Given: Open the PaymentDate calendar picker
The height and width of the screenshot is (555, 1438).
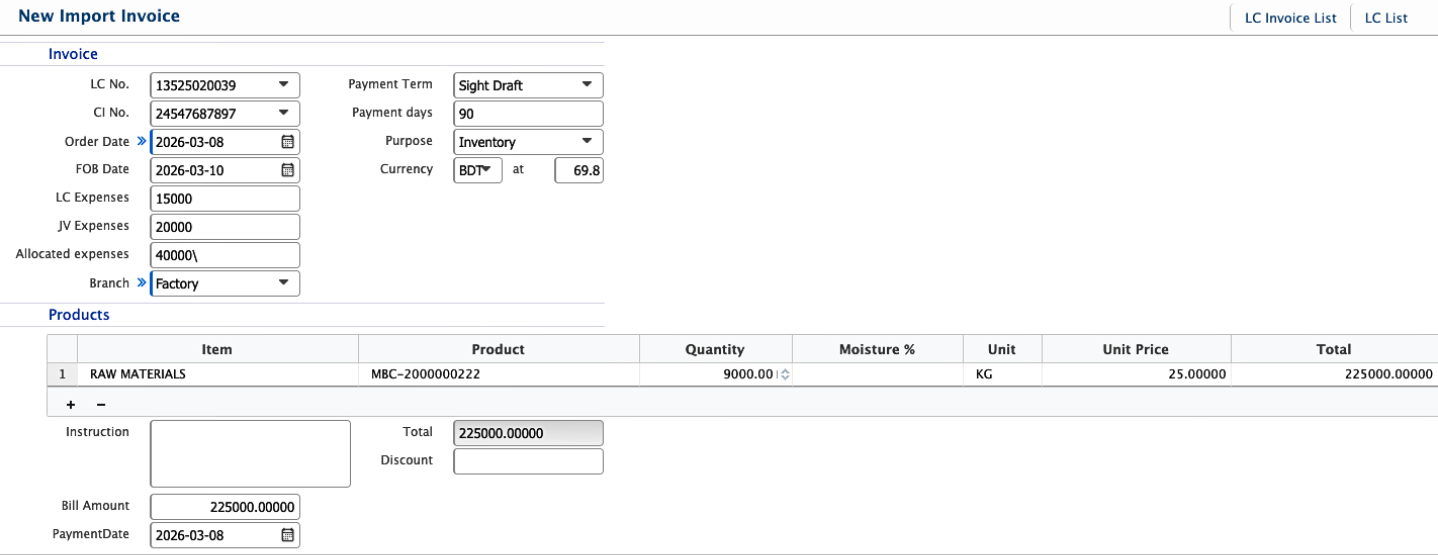Looking at the screenshot, I should tap(287, 535).
